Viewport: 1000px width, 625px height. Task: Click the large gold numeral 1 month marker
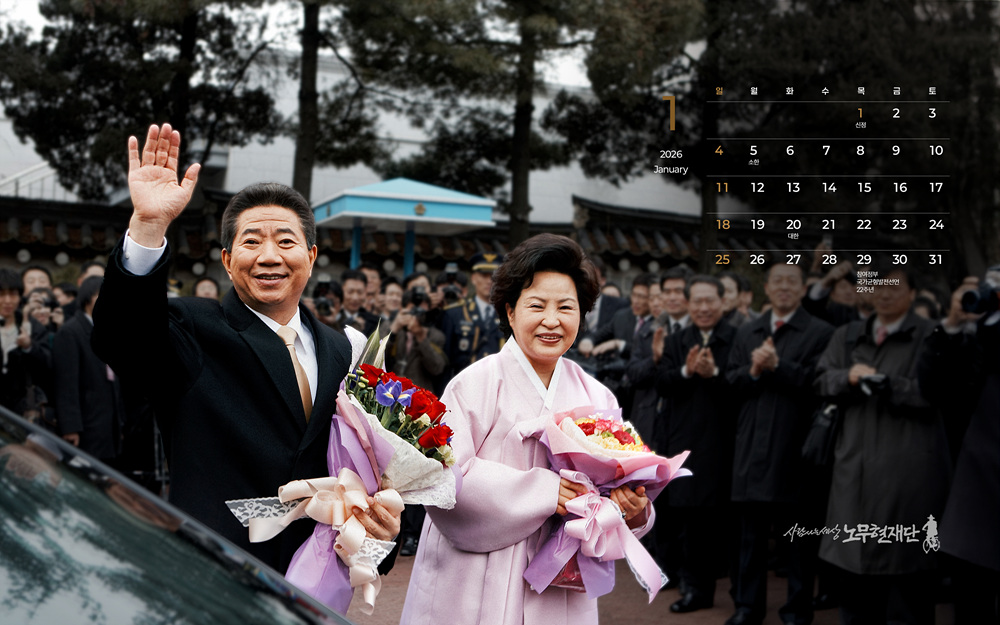pos(671,113)
